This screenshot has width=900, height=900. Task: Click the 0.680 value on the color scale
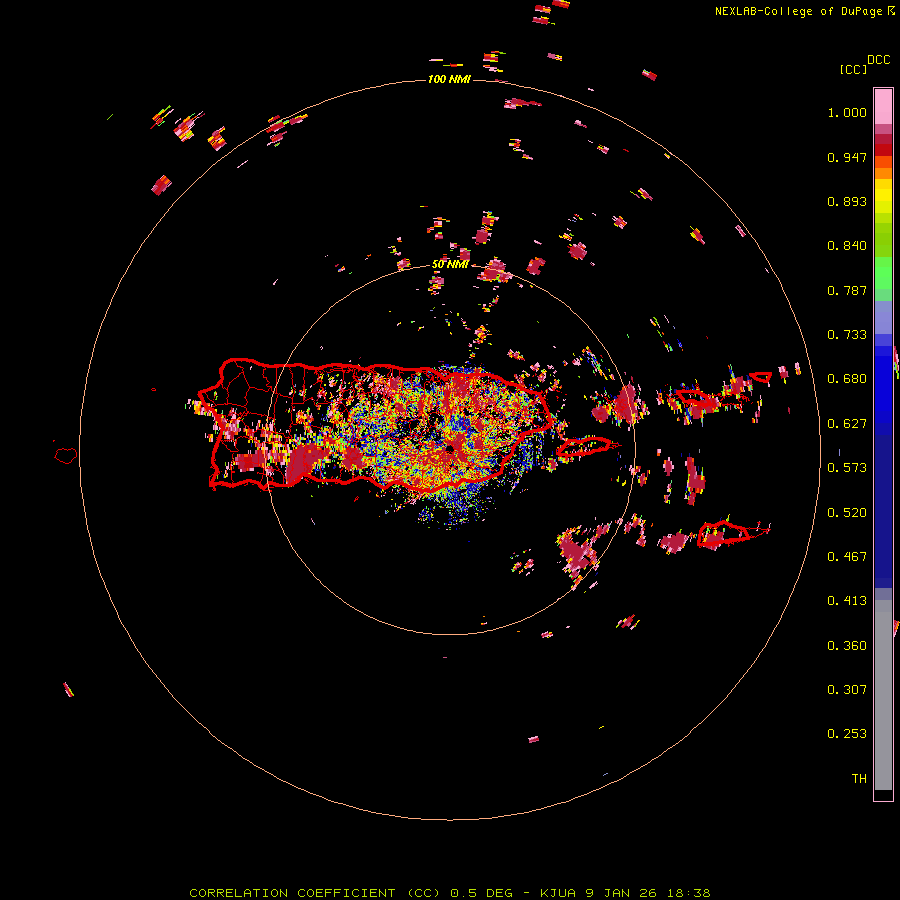[x=847, y=379]
